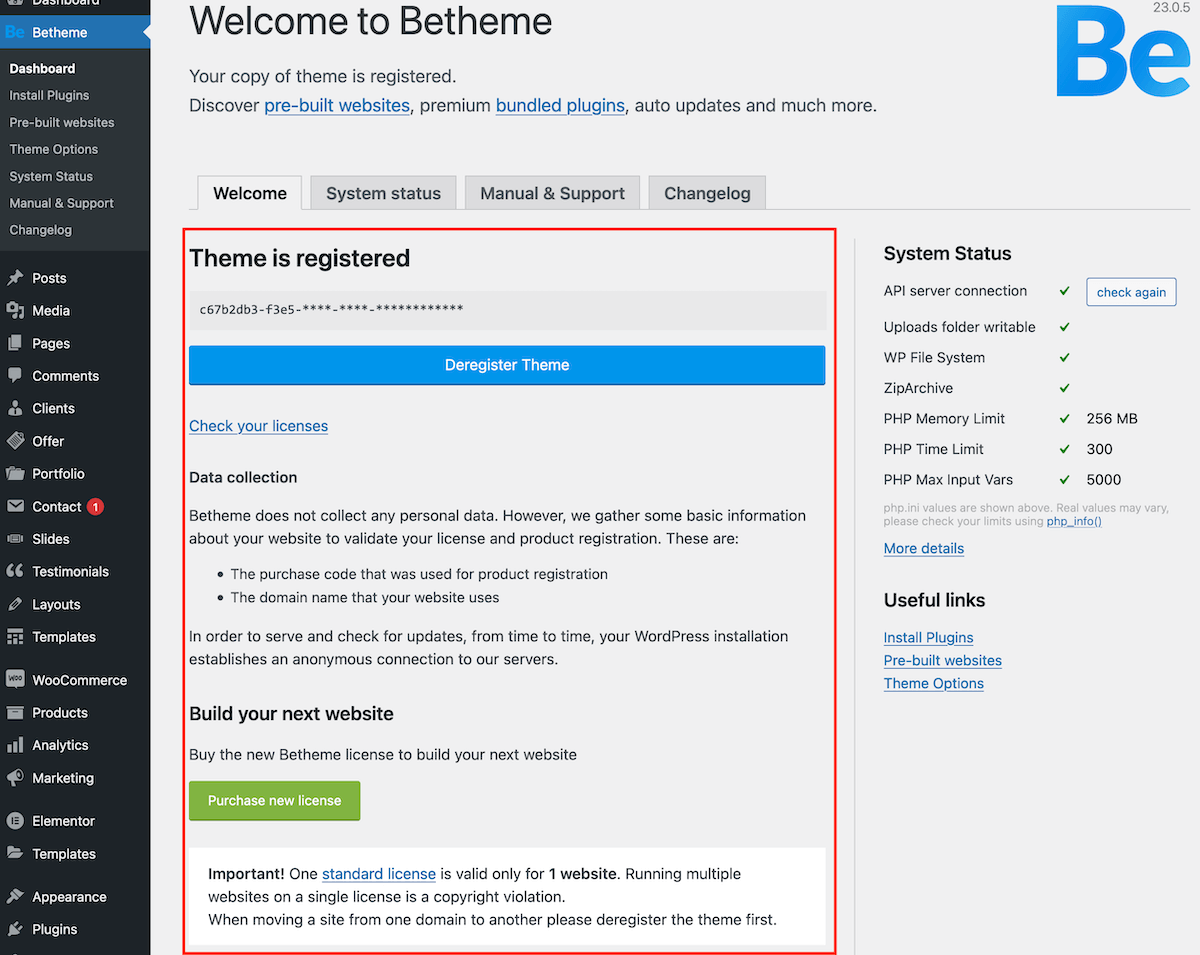This screenshot has width=1200, height=955.
Task: Click the Marketing megaphone icon
Action: tap(15, 778)
